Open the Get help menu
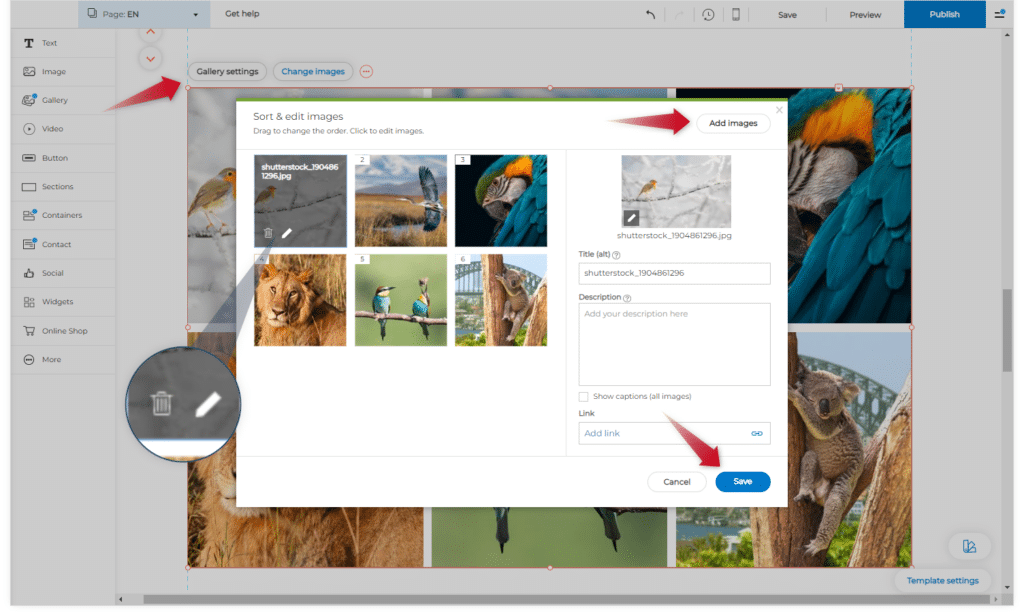The height and width of the screenshot is (616, 1024). click(x=242, y=14)
